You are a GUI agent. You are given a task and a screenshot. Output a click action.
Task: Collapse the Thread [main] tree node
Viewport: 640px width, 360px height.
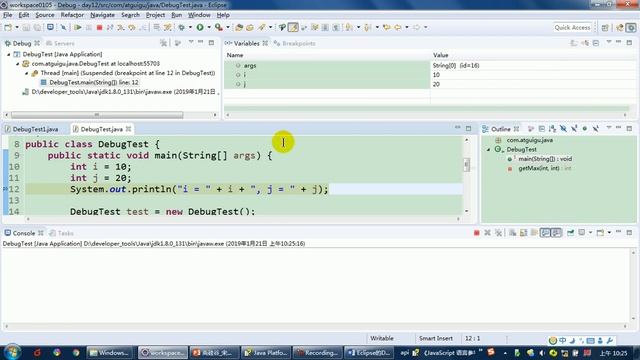pyautogui.click(x=27, y=73)
